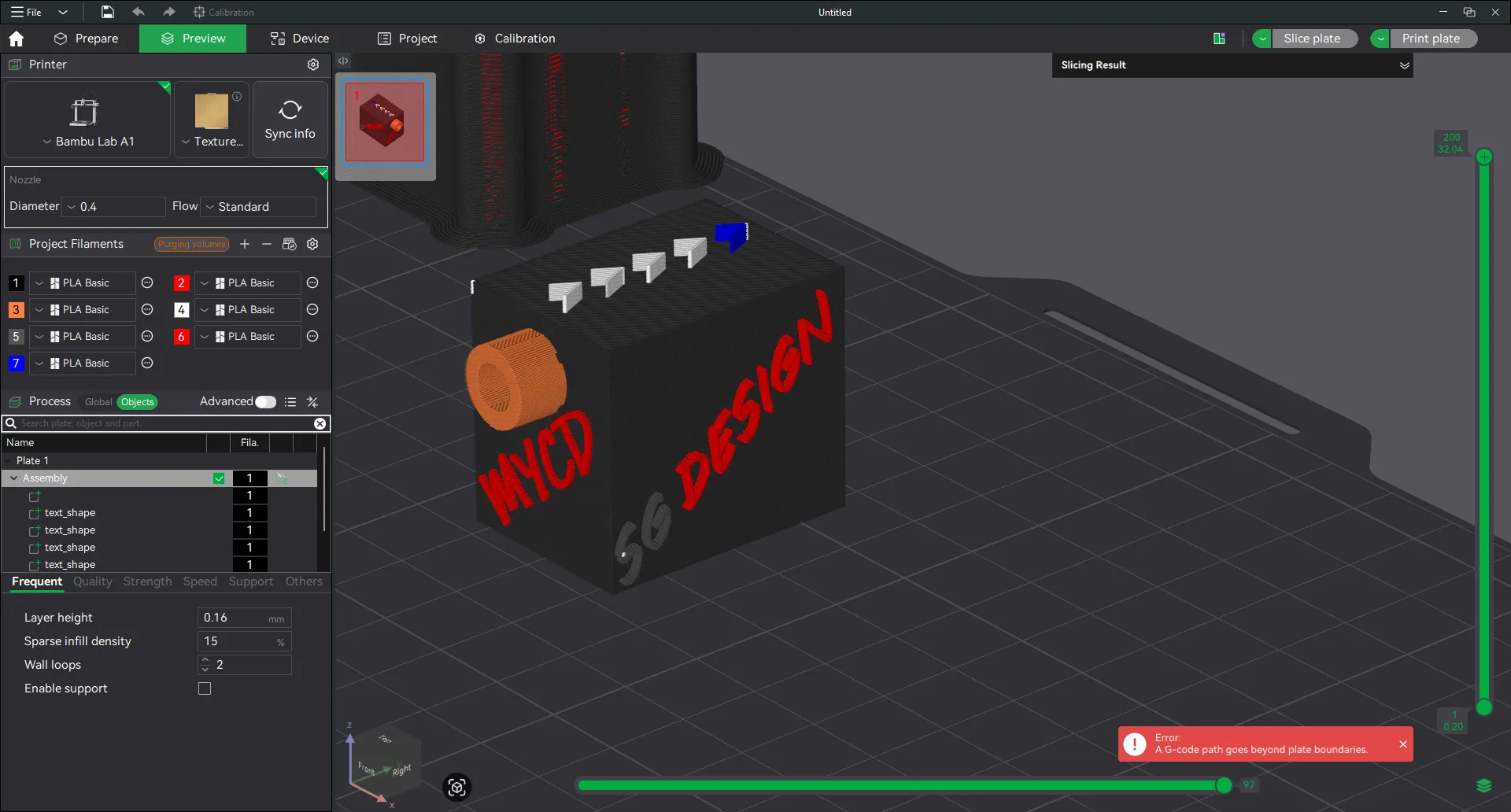
Task: Save the project via disk icon
Action: (x=108, y=12)
